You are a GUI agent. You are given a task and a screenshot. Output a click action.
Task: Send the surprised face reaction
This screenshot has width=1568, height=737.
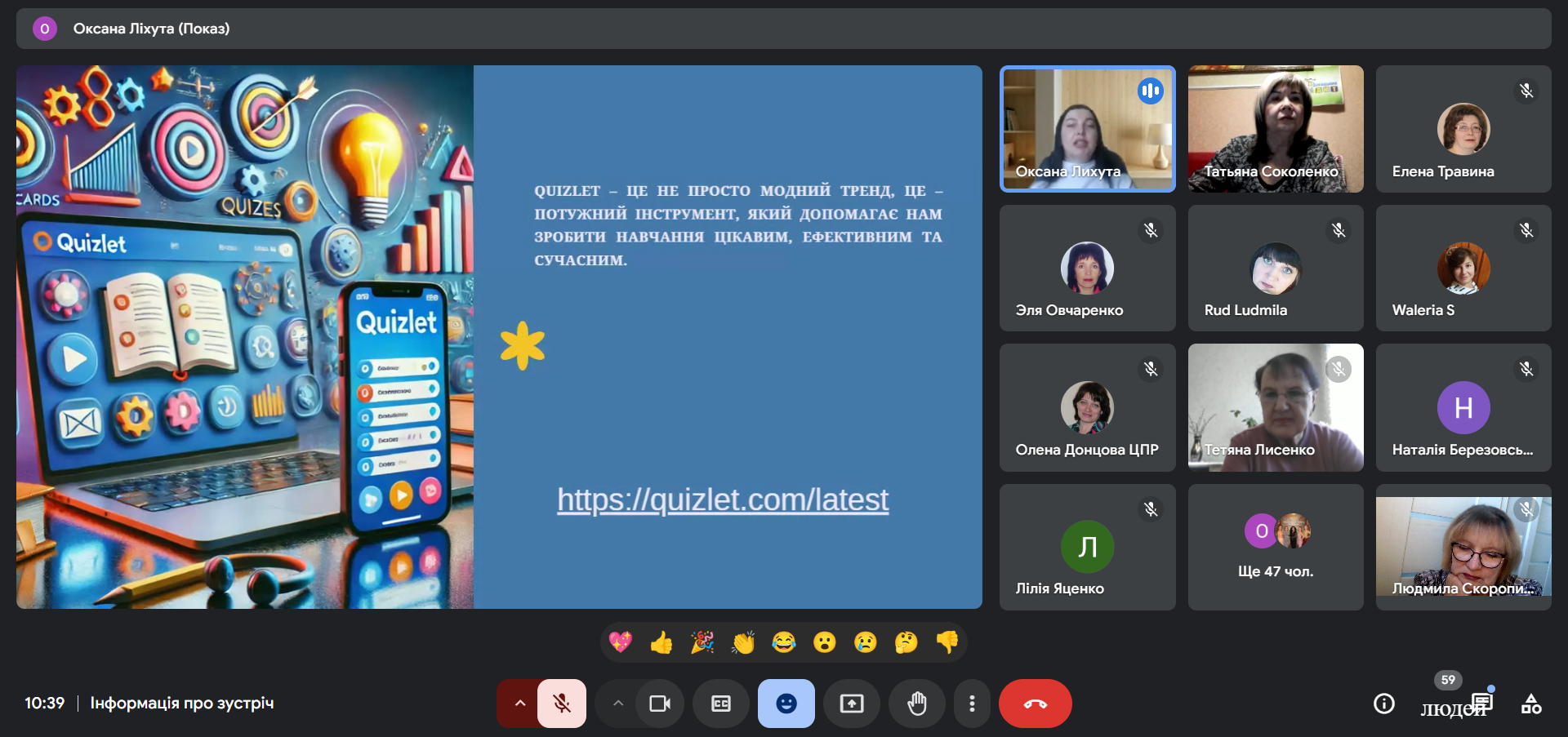point(825,642)
